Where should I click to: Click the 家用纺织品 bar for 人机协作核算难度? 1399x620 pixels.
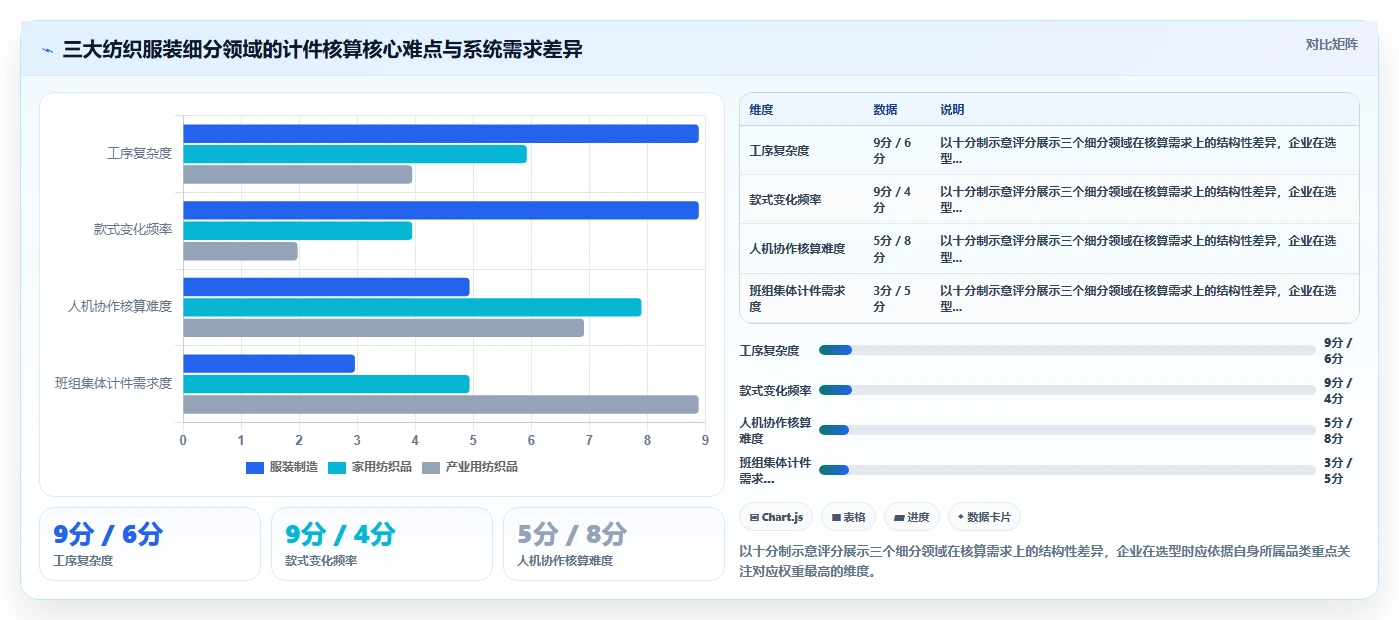pyautogui.click(x=412, y=307)
